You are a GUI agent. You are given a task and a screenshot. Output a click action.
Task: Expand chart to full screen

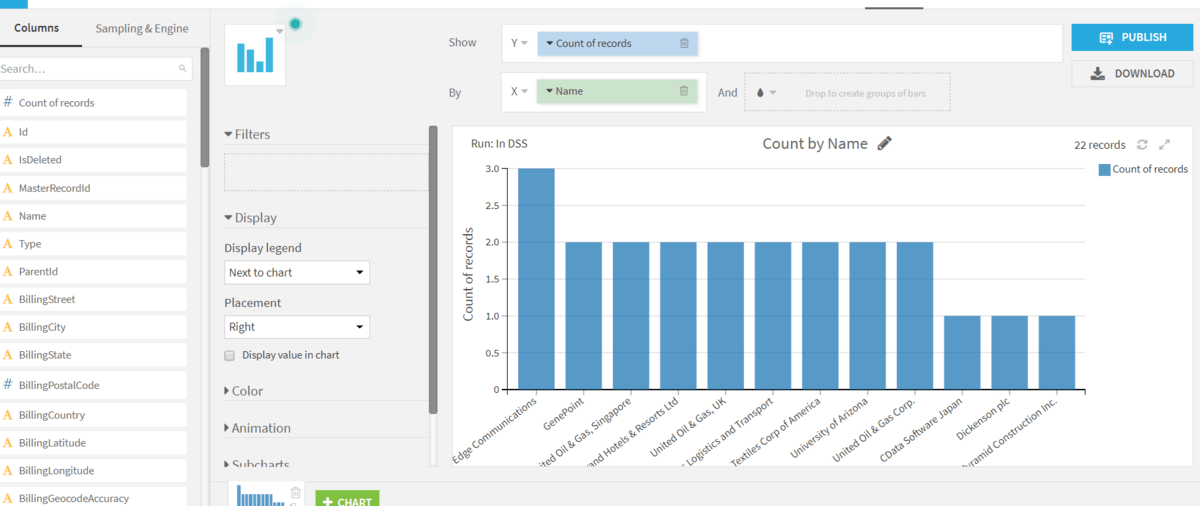(1165, 145)
